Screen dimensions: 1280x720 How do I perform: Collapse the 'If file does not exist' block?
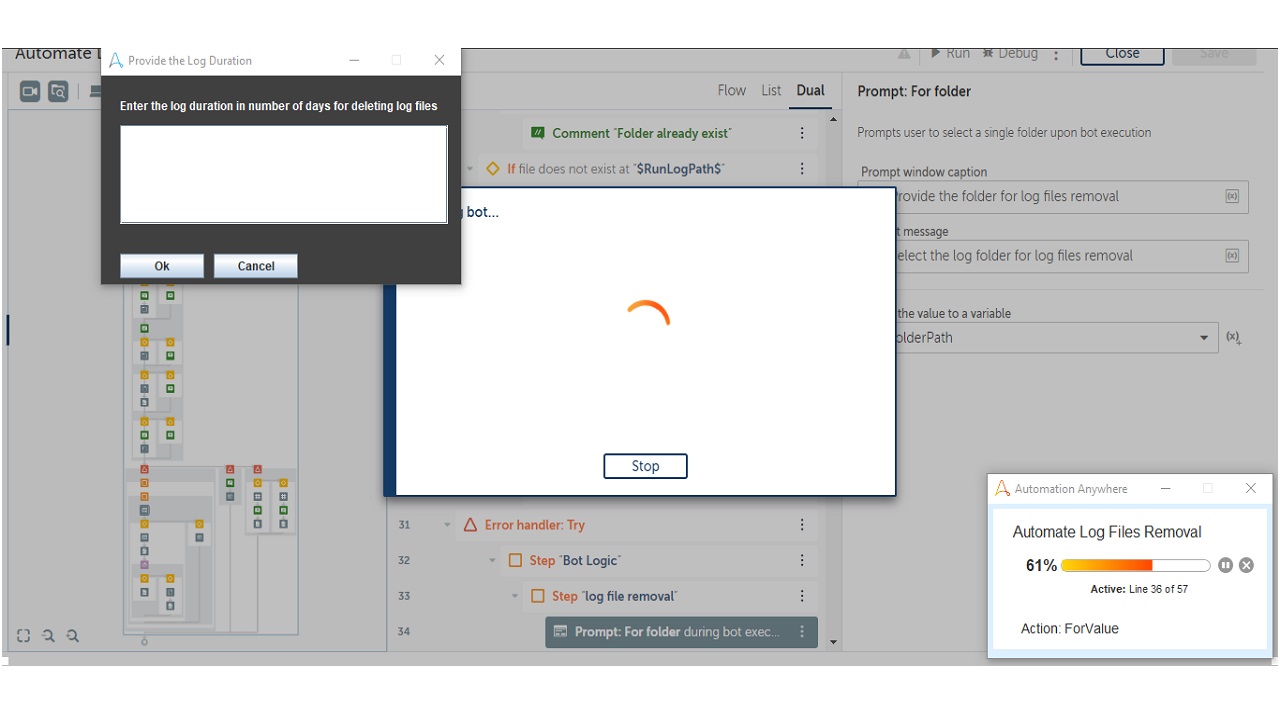[470, 169]
